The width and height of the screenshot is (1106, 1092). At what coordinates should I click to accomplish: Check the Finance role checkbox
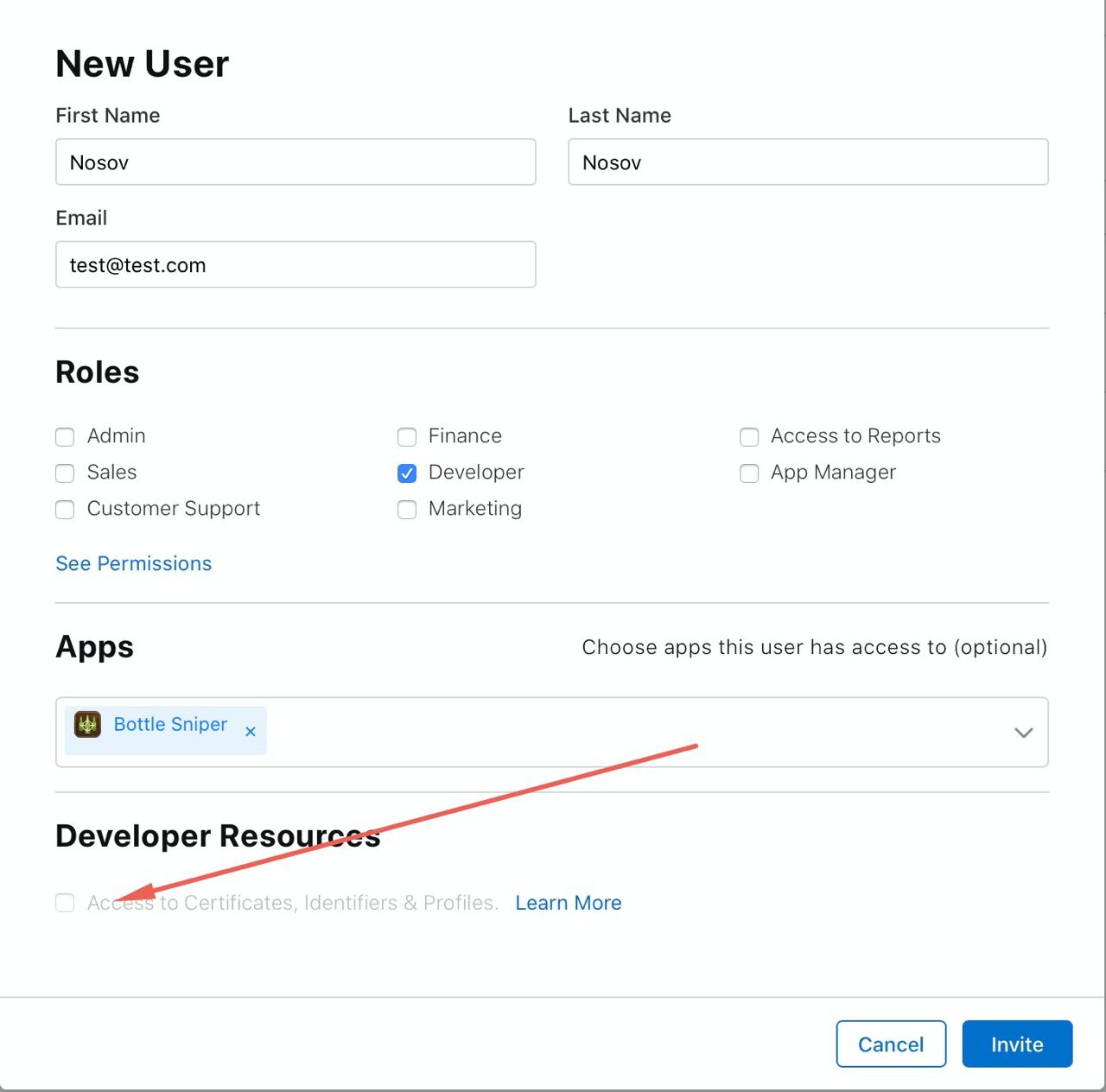click(x=407, y=437)
